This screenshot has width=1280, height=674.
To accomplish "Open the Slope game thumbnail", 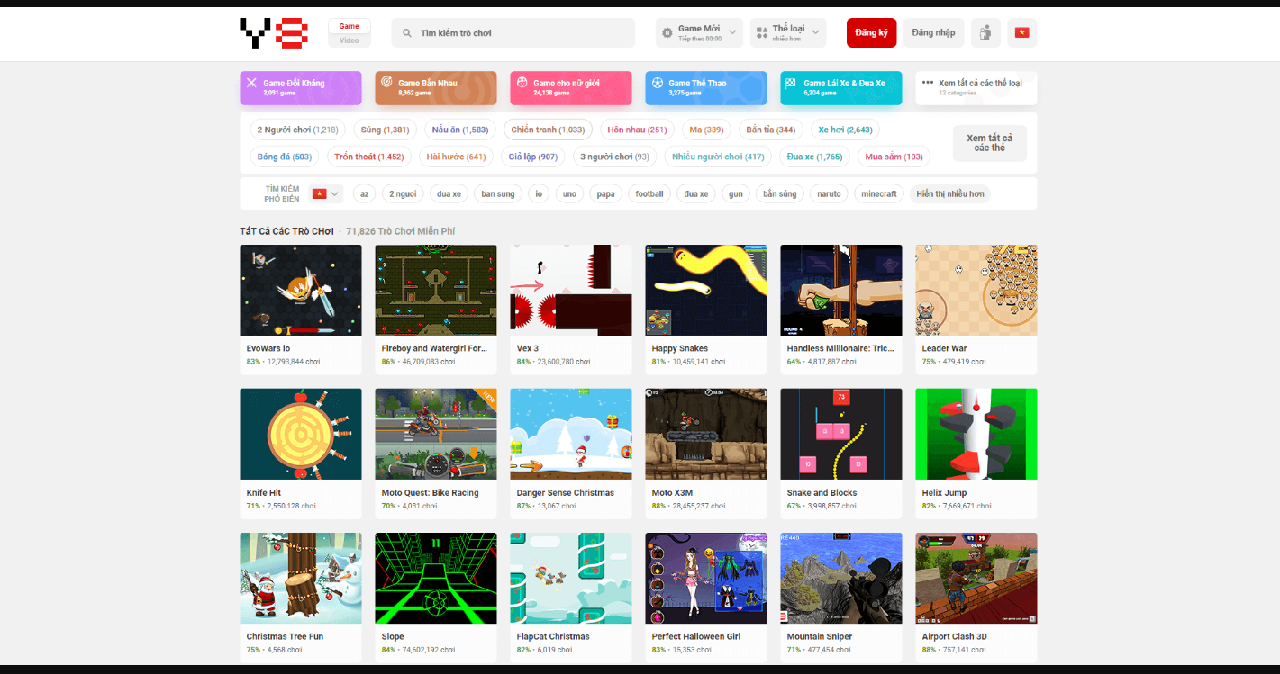I will [x=435, y=578].
